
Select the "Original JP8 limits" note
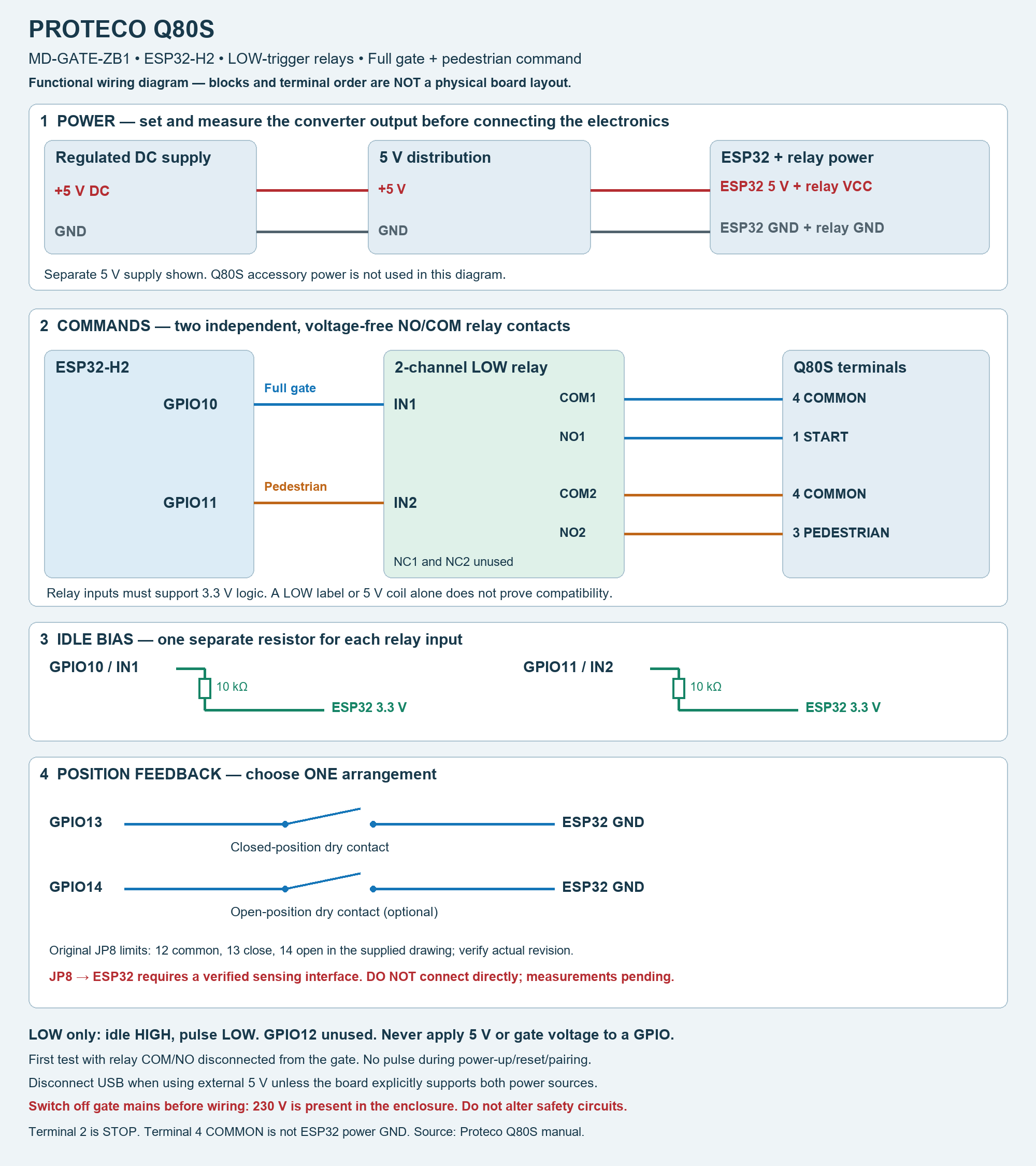click(311, 950)
